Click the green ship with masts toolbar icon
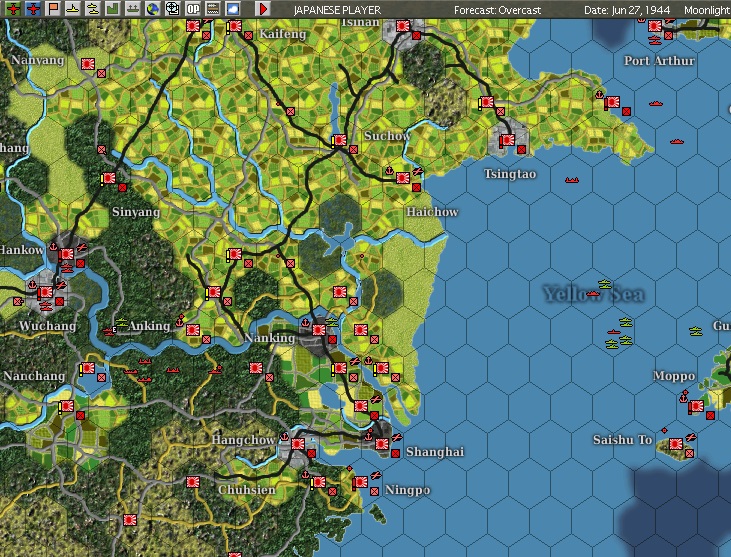The image size is (731, 557). [x=133, y=8]
